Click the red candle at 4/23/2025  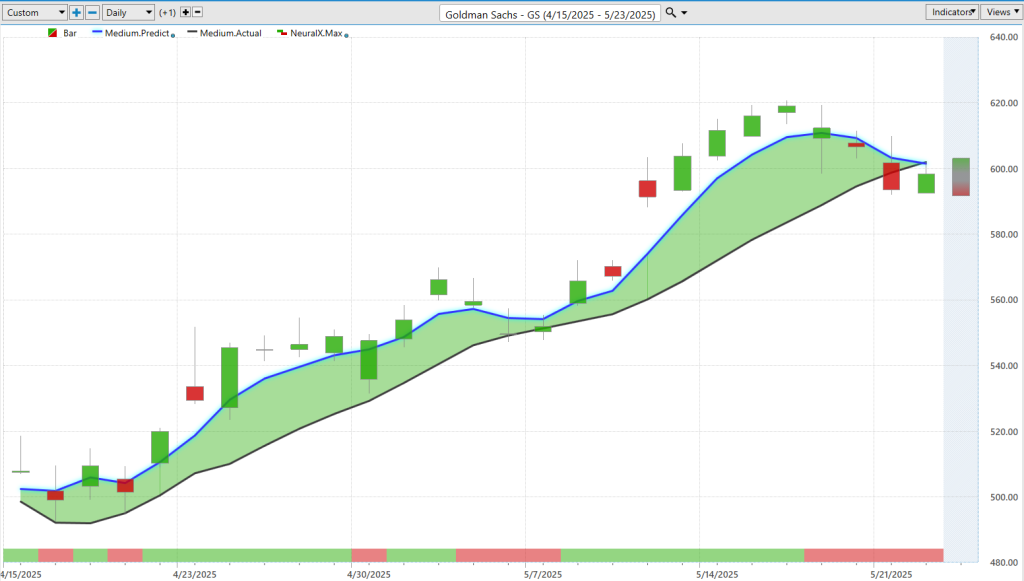click(195, 393)
